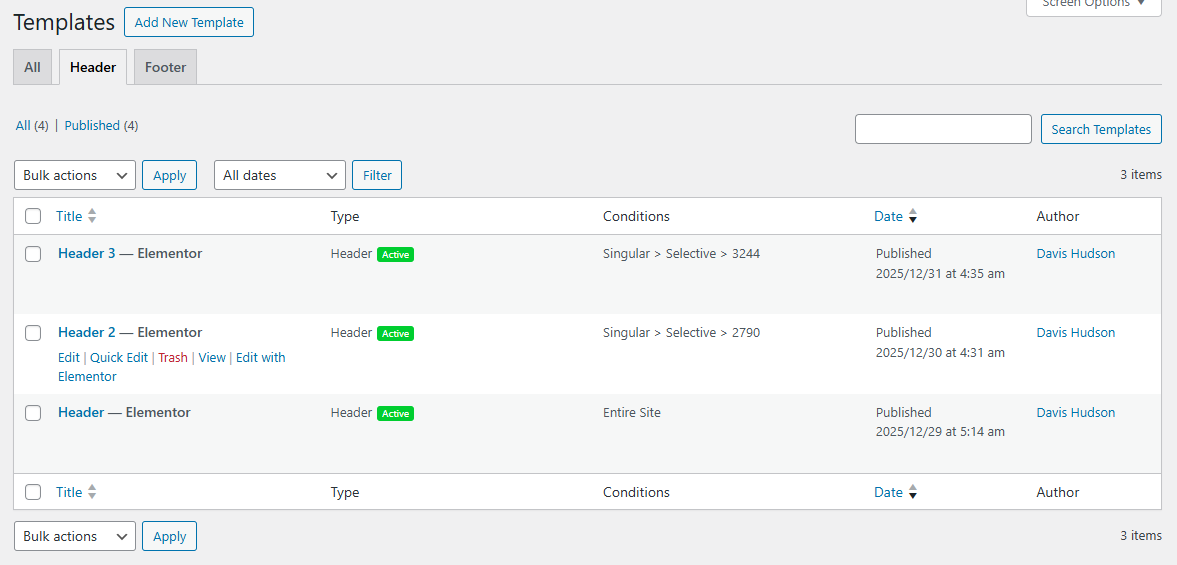Open the Header 2 template title
Image resolution: width=1177 pixels, height=565 pixels.
pyautogui.click(x=87, y=332)
